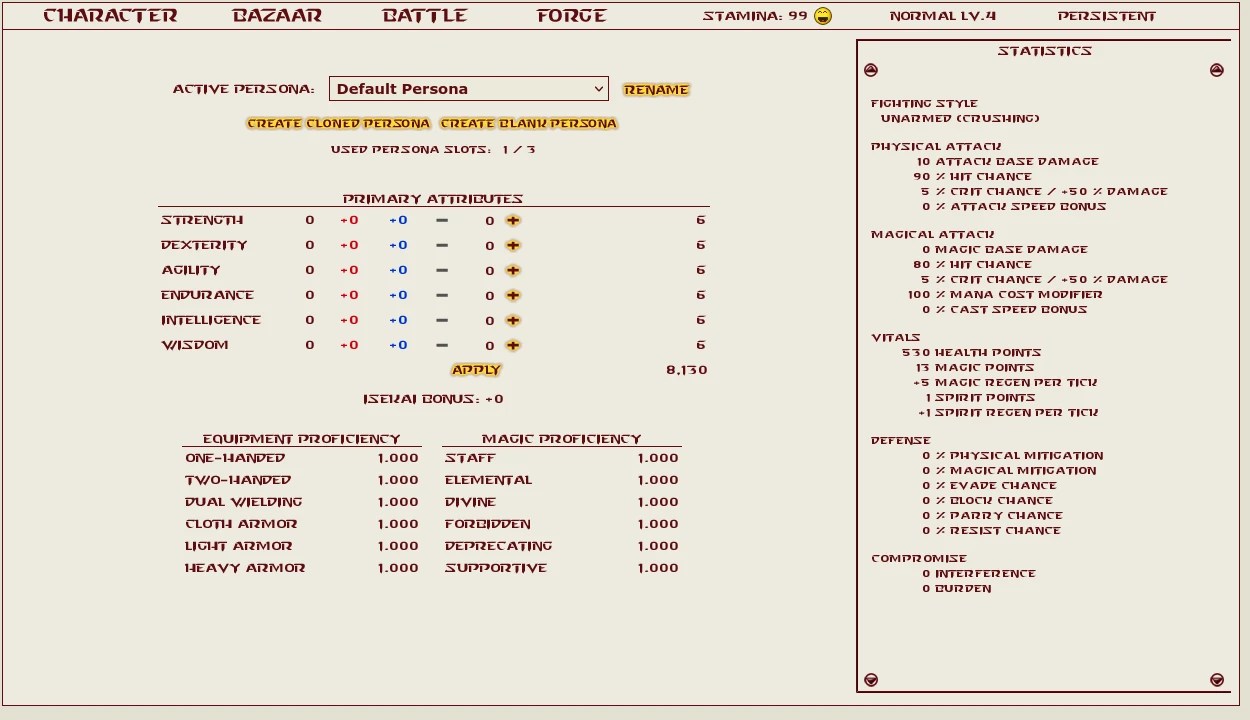This screenshot has height=720, width=1250.
Task: Click the Physical Mitigation stat
Action: 1012,455
